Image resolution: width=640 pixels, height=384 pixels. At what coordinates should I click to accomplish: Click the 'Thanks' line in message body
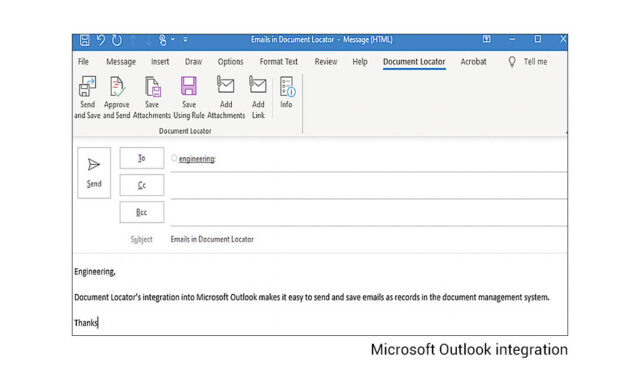[86, 323]
